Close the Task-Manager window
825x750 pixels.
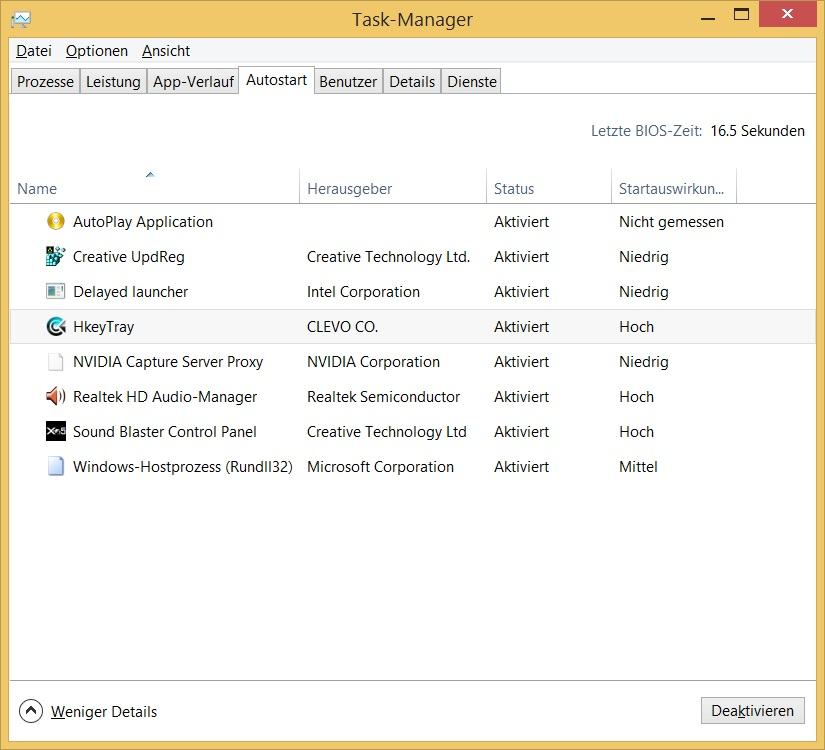[787, 14]
